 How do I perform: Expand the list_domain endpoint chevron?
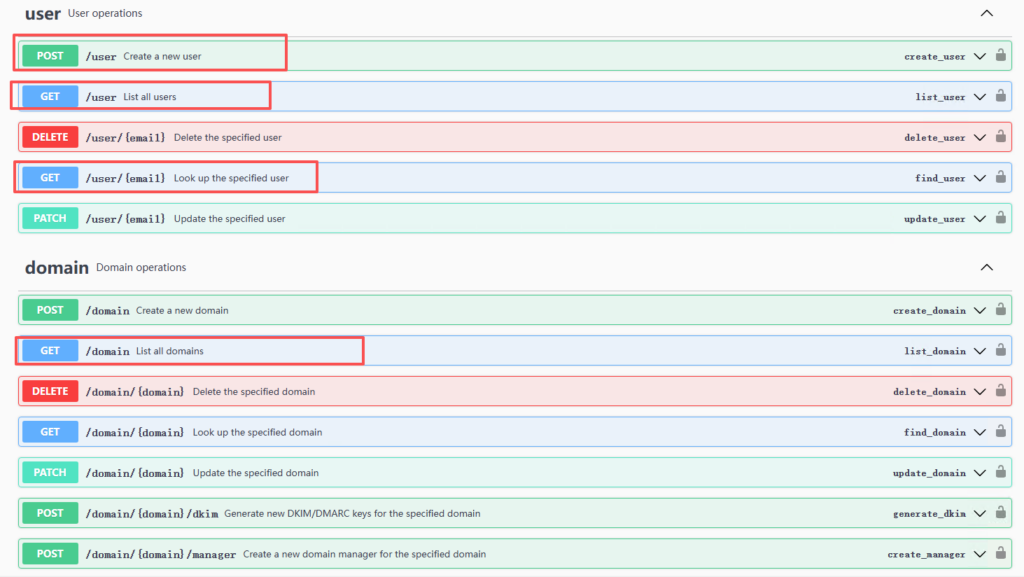[980, 351]
